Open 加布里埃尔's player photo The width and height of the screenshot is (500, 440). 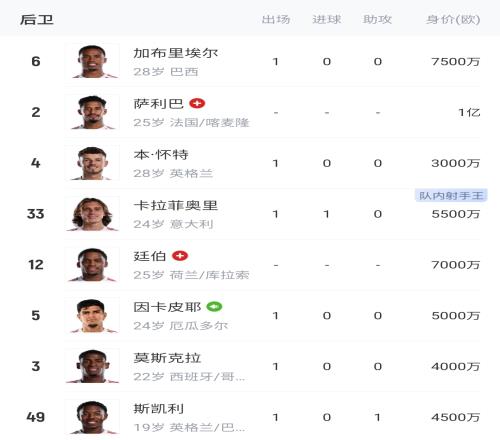click(x=92, y=61)
